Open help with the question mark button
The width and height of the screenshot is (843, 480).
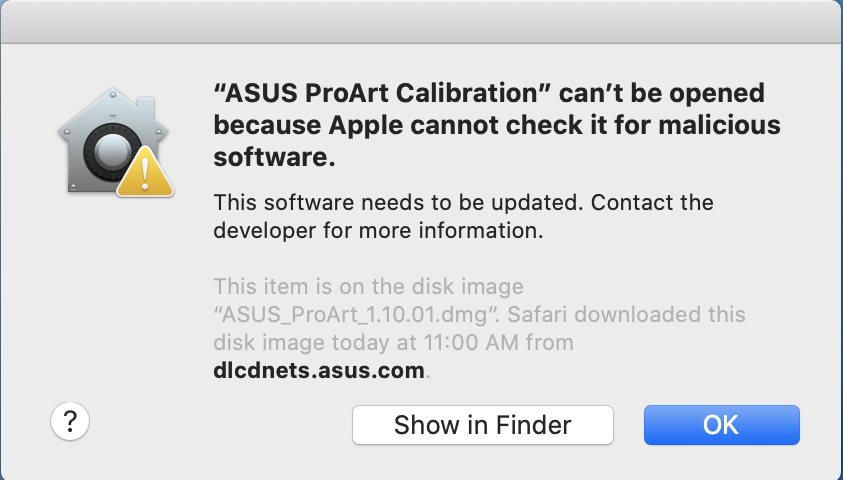[70, 421]
